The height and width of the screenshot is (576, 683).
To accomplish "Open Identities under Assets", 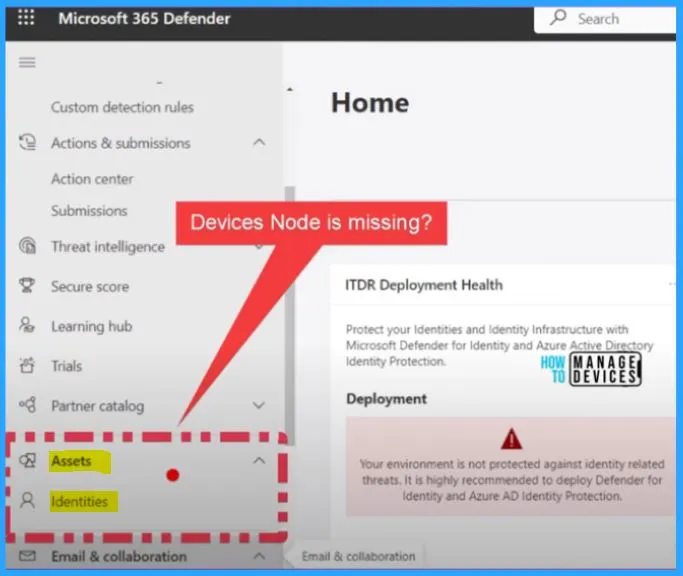I will tap(79, 501).
